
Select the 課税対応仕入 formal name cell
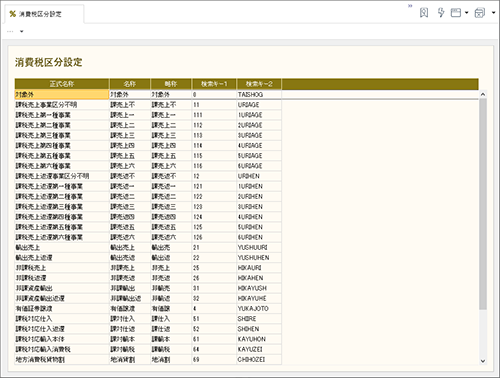[x=62, y=319]
